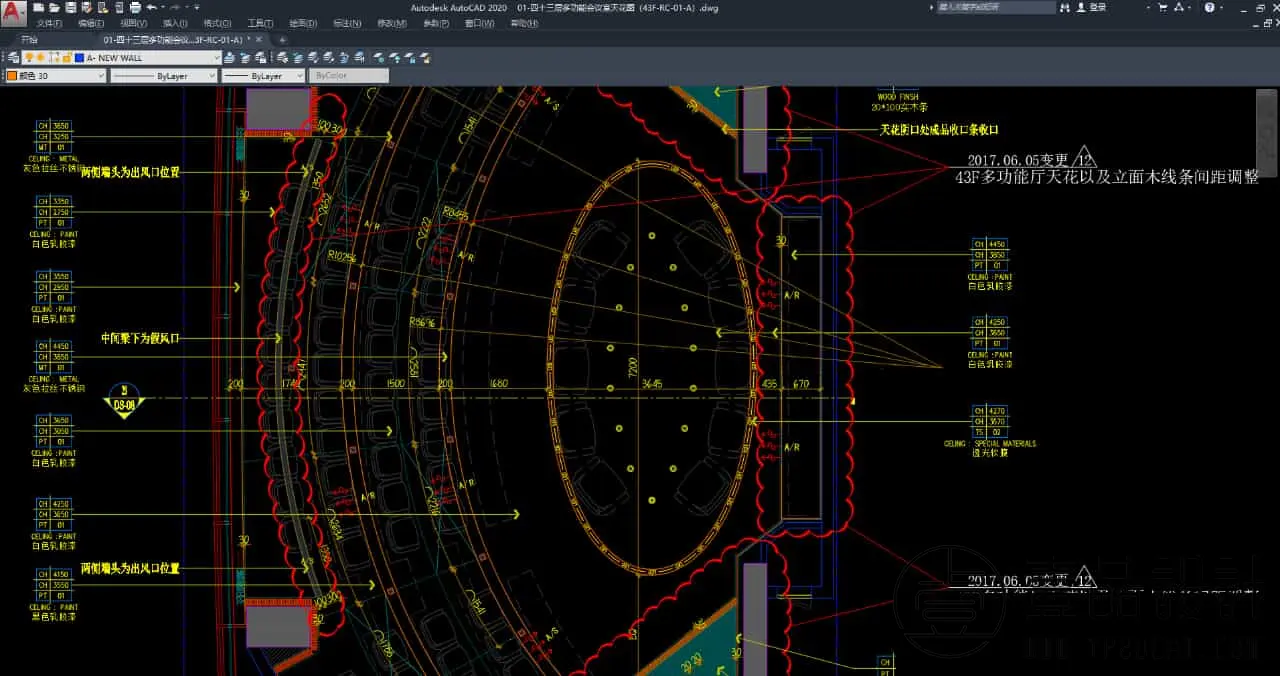1280x676 pixels.
Task: Open the 窗口(W) menu
Action: (480, 23)
